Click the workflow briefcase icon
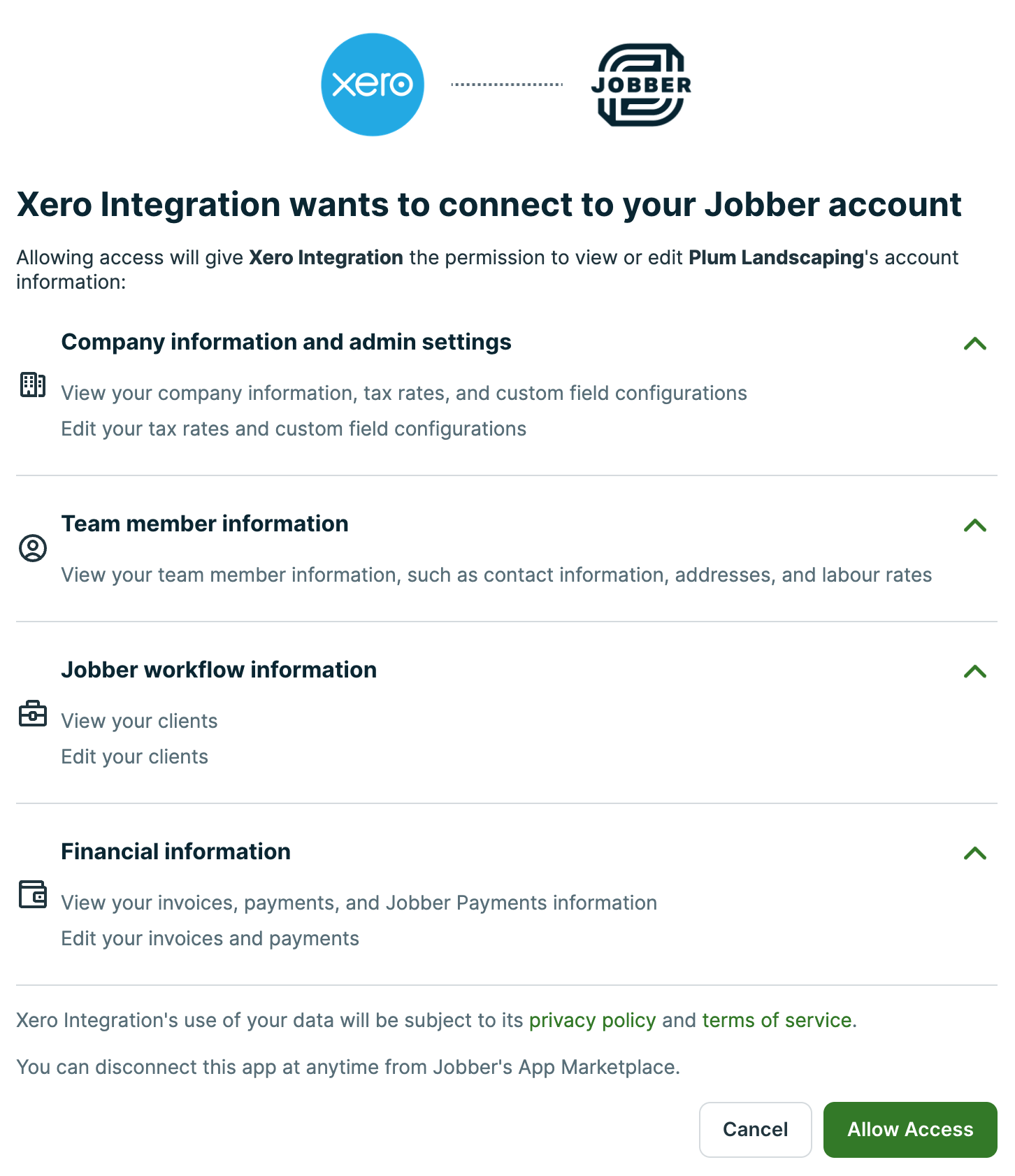This screenshot has height=1176, width=1015. pyautogui.click(x=33, y=714)
